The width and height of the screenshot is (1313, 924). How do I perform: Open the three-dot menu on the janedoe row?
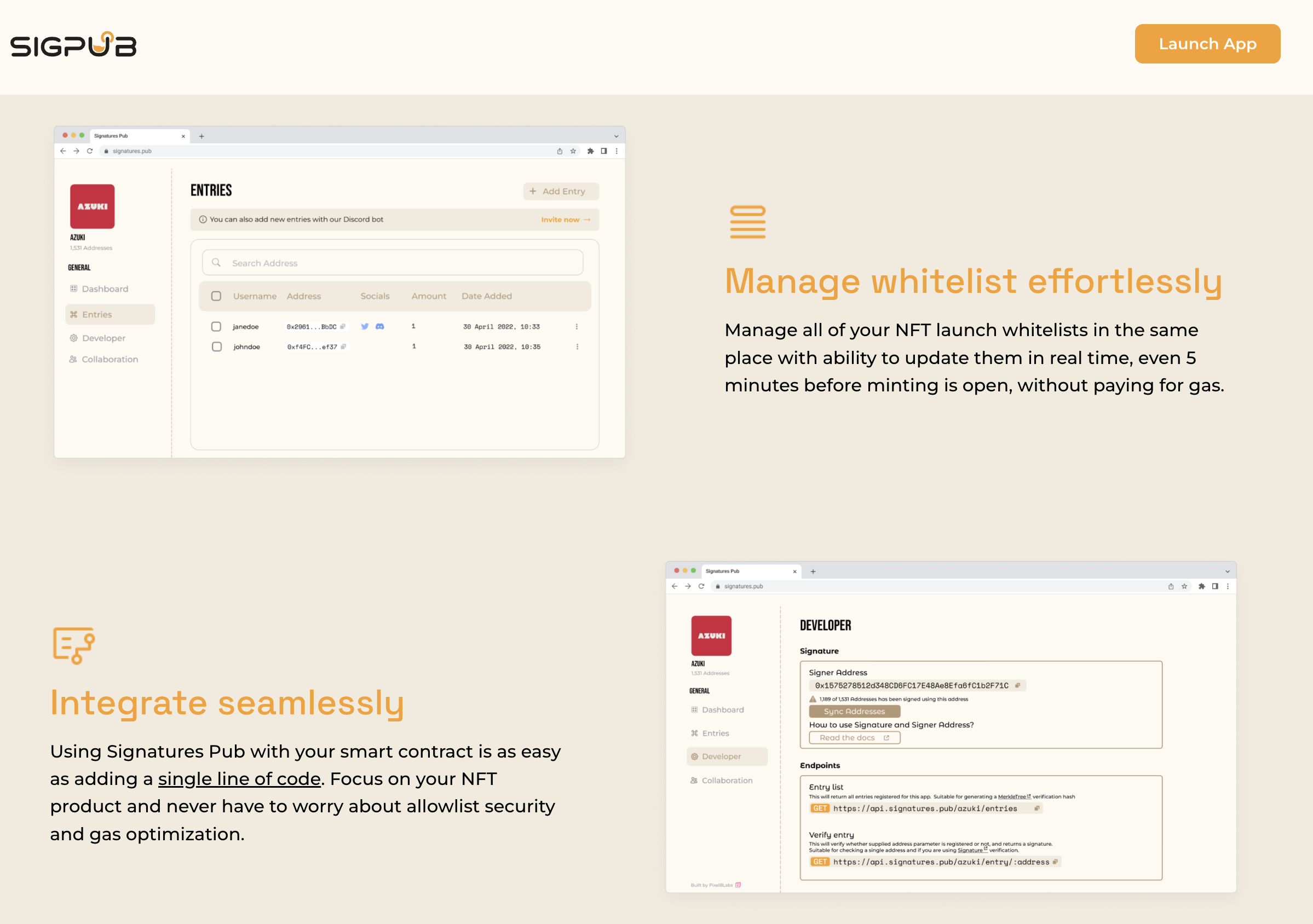point(577,326)
